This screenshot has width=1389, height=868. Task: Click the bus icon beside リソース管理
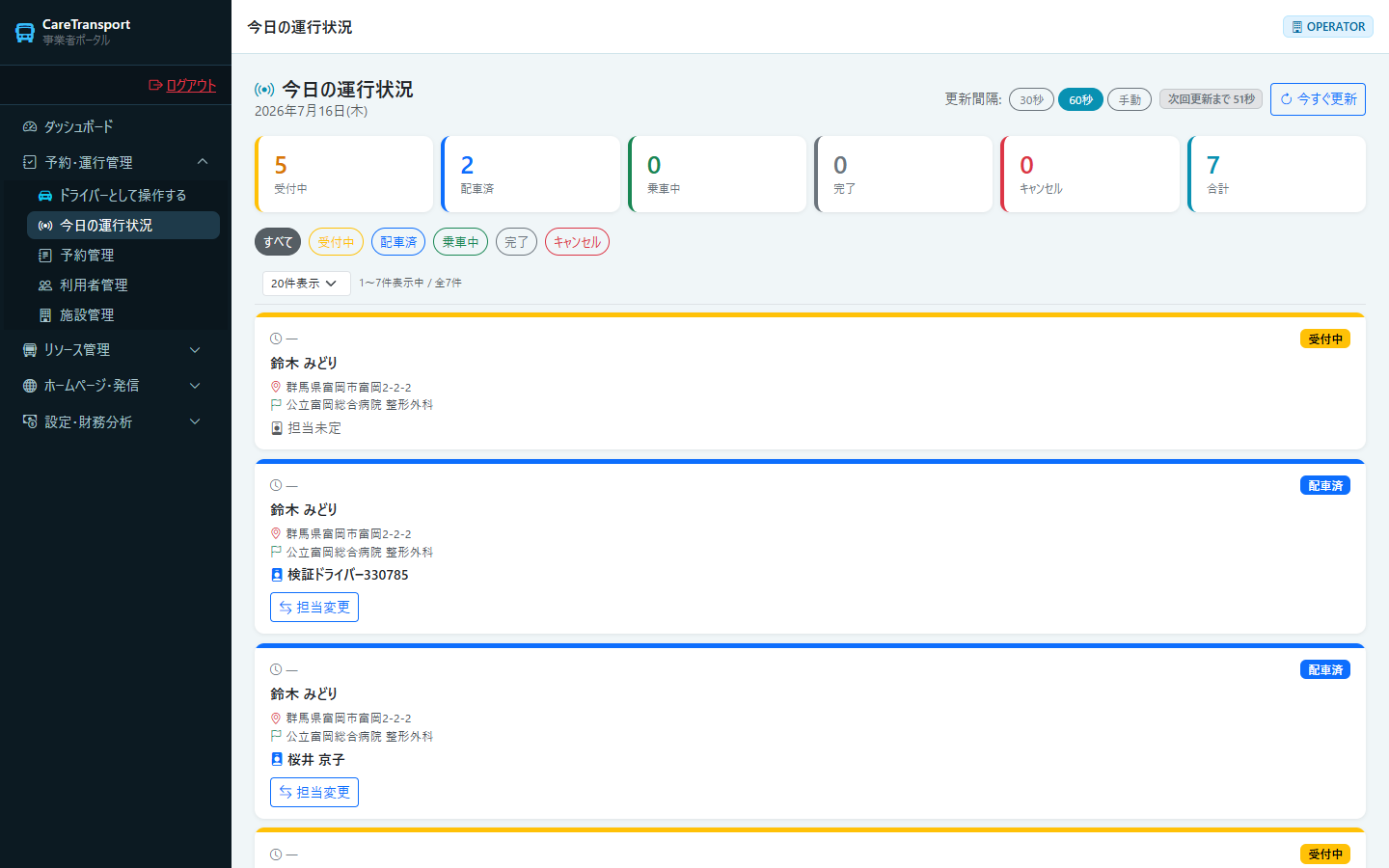30,349
